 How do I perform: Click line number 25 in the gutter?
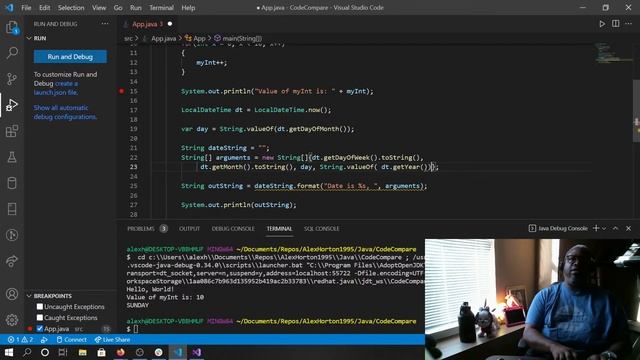pos(133,186)
